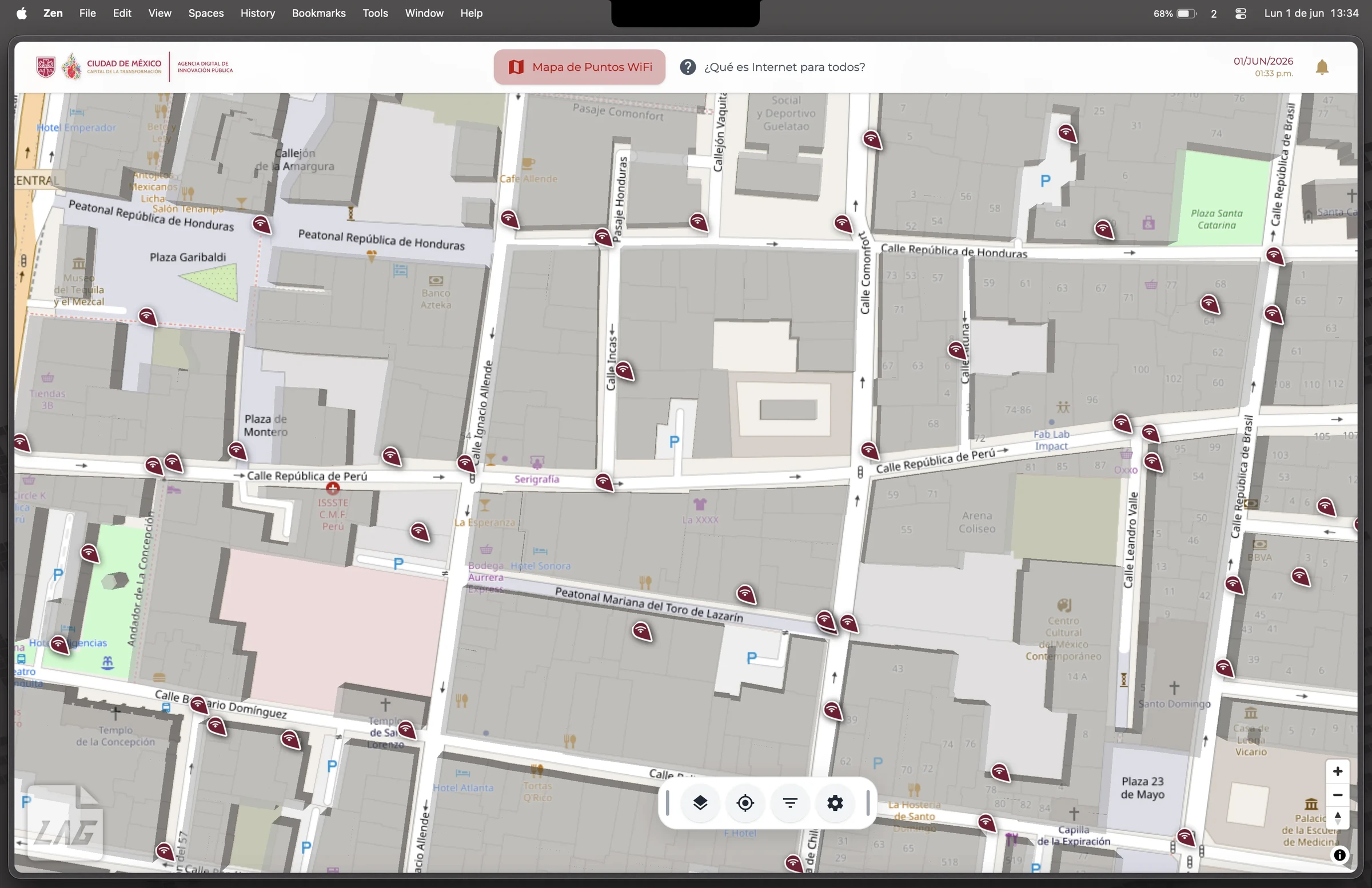Click the Plaza 23 de Mayo label
1372x888 pixels.
1142,788
